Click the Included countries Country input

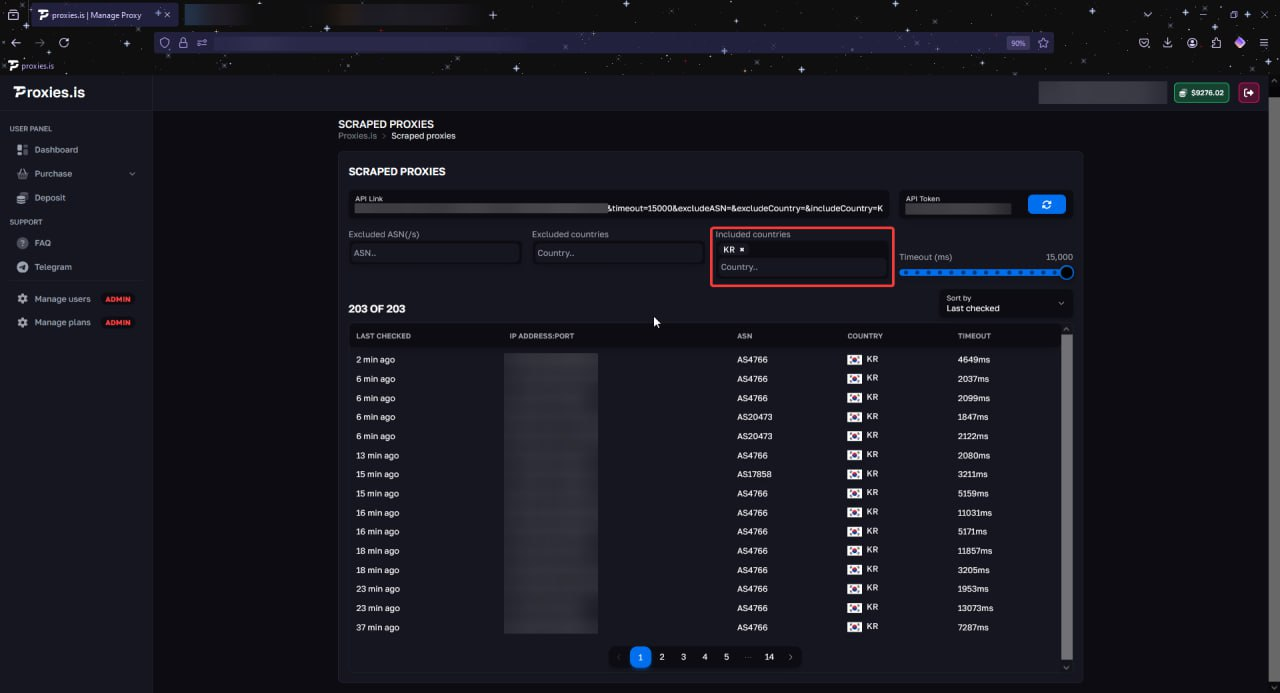[801, 267]
